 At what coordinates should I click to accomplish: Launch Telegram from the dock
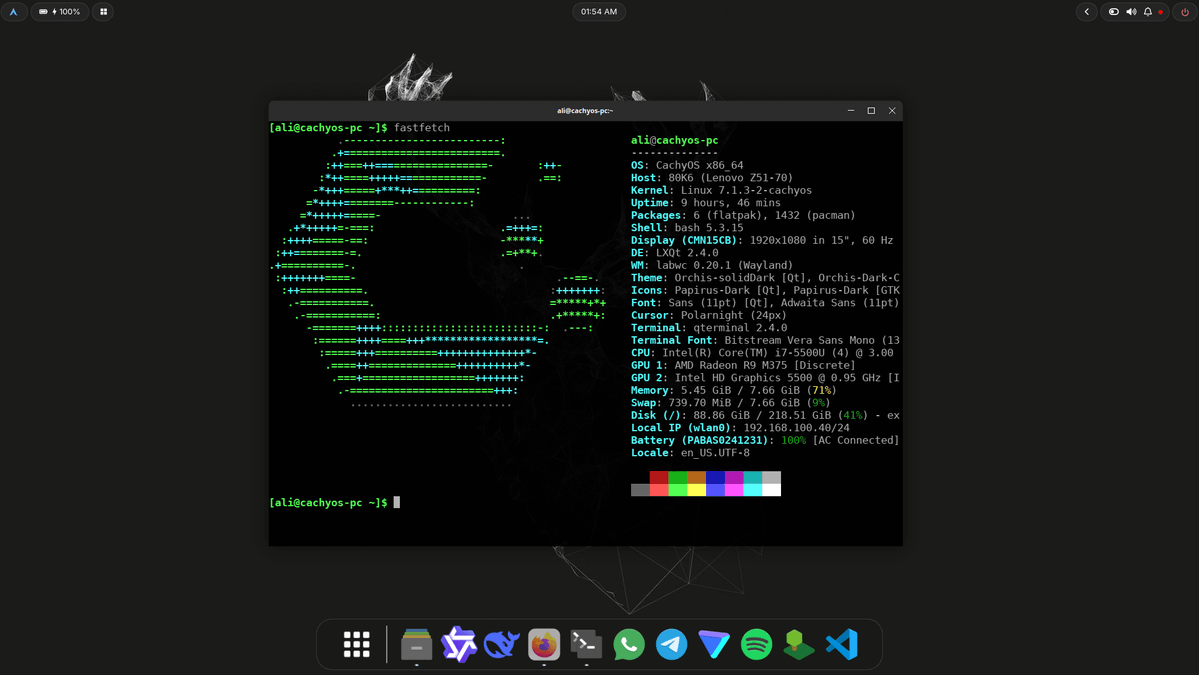(x=671, y=644)
